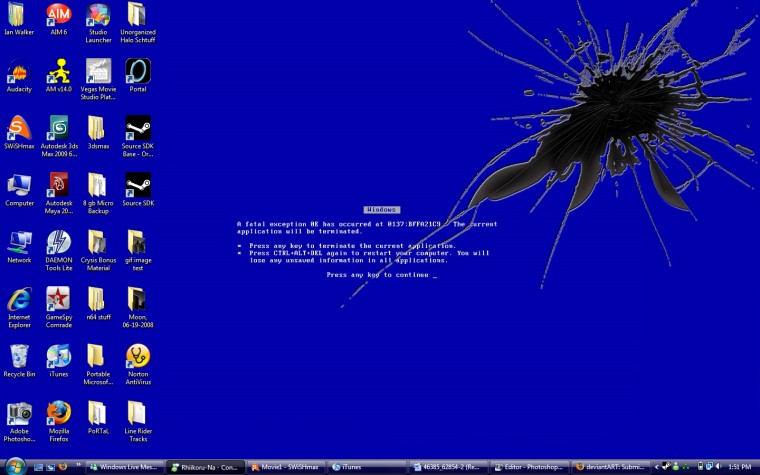Switch to Windows Live Messenger taskbar button
760x475 pixels.
click(126, 467)
